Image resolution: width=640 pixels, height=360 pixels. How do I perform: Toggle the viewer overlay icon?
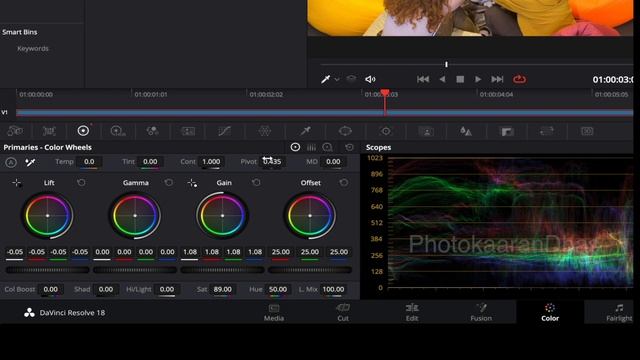click(351, 79)
